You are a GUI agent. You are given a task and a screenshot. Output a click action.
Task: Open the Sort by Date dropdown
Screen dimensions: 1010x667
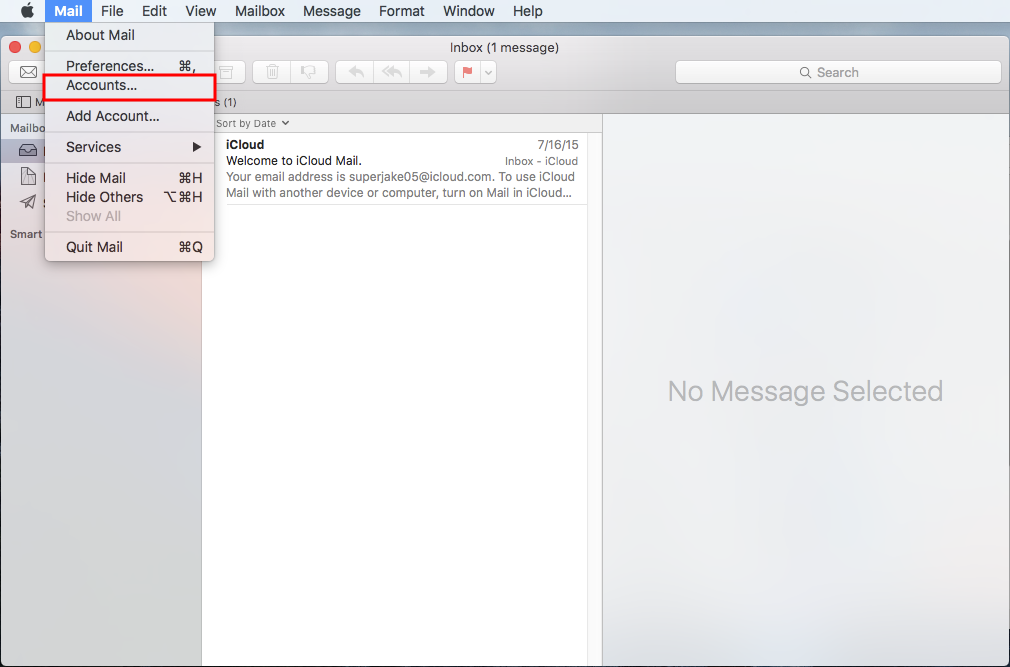pyautogui.click(x=252, y=123)
